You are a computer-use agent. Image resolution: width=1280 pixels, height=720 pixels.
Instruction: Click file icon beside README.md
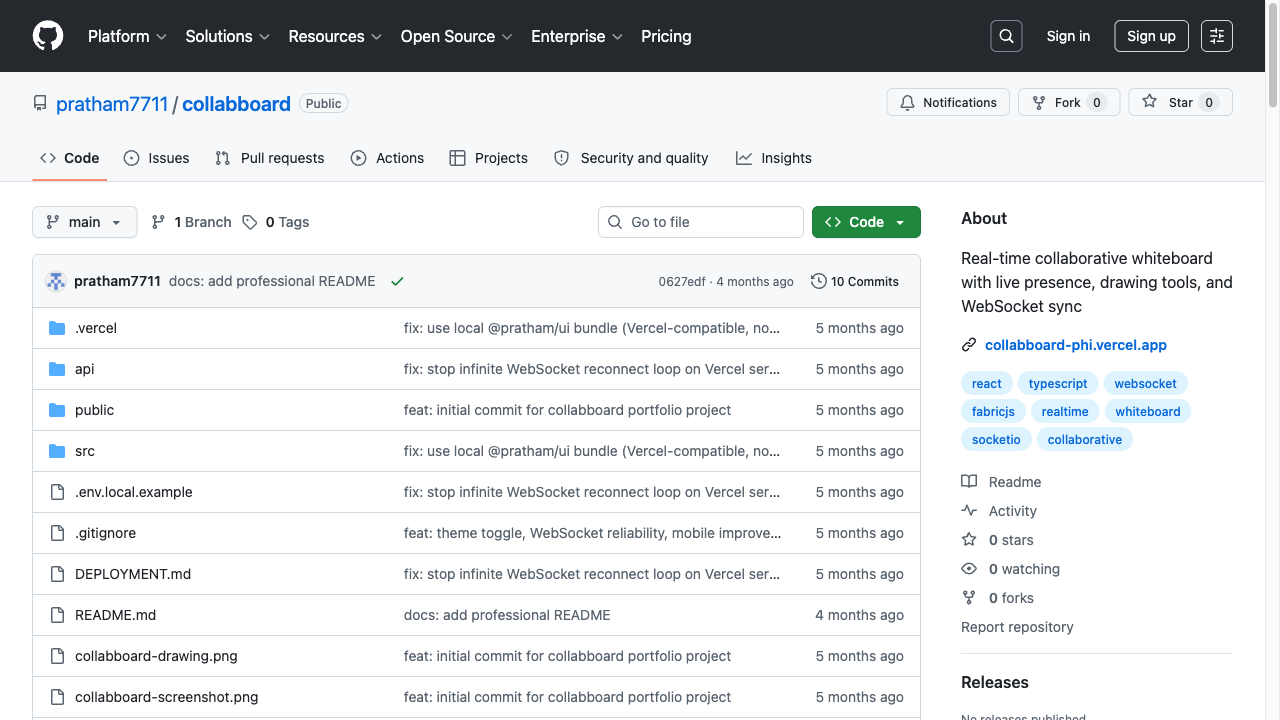click(x=57, y=615)
